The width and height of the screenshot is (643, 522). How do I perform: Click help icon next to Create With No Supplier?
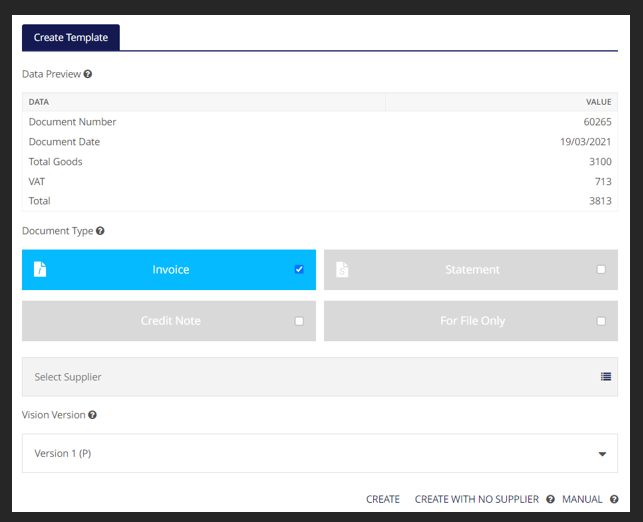(x=550, y=499)
